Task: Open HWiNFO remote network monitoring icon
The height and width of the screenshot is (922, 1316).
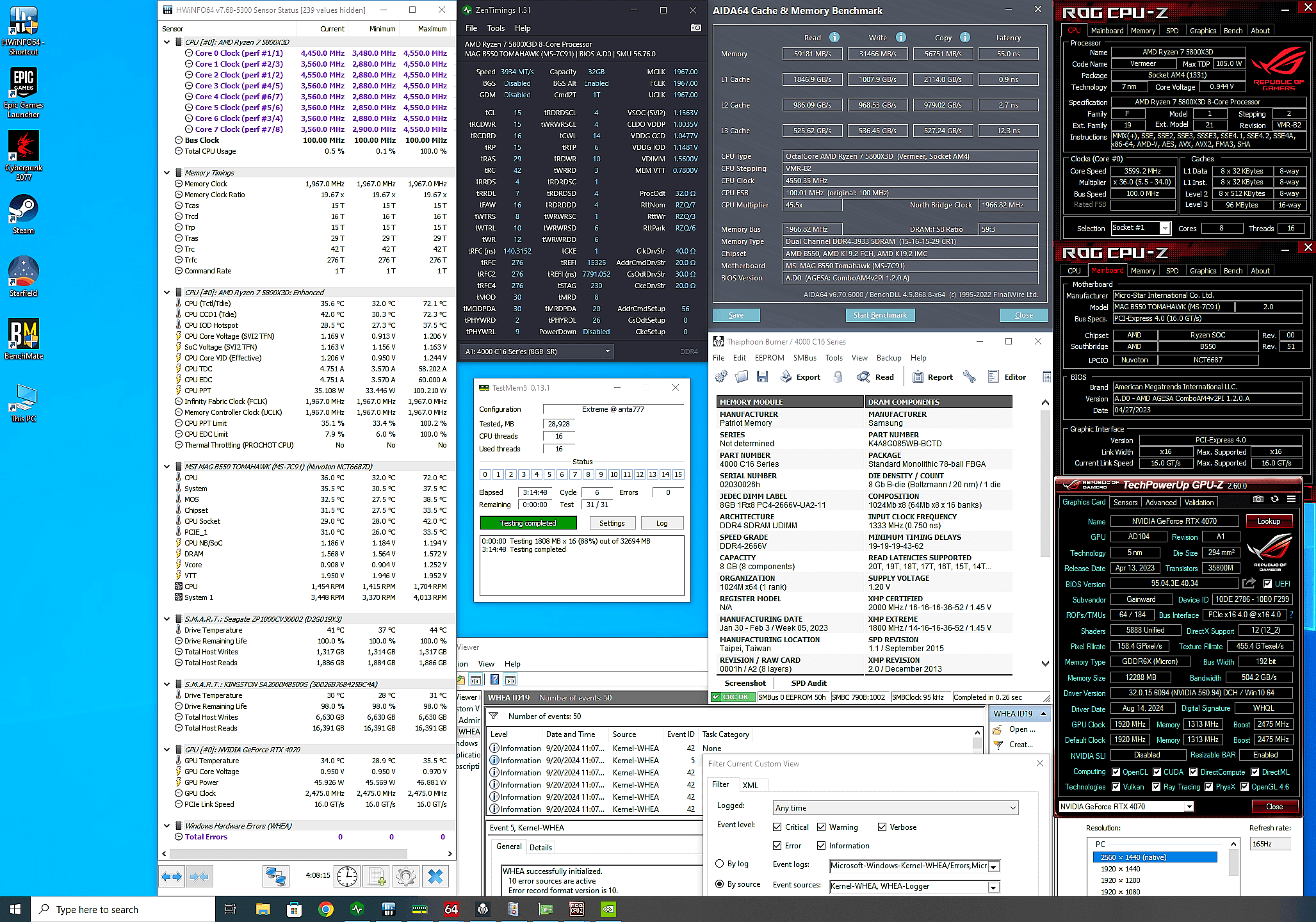Action: click(x=276, y=877)
